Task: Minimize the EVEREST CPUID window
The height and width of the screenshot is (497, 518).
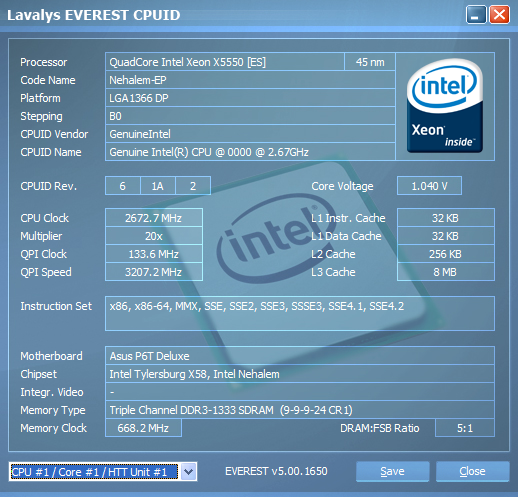Action: (x=476, y=15)
